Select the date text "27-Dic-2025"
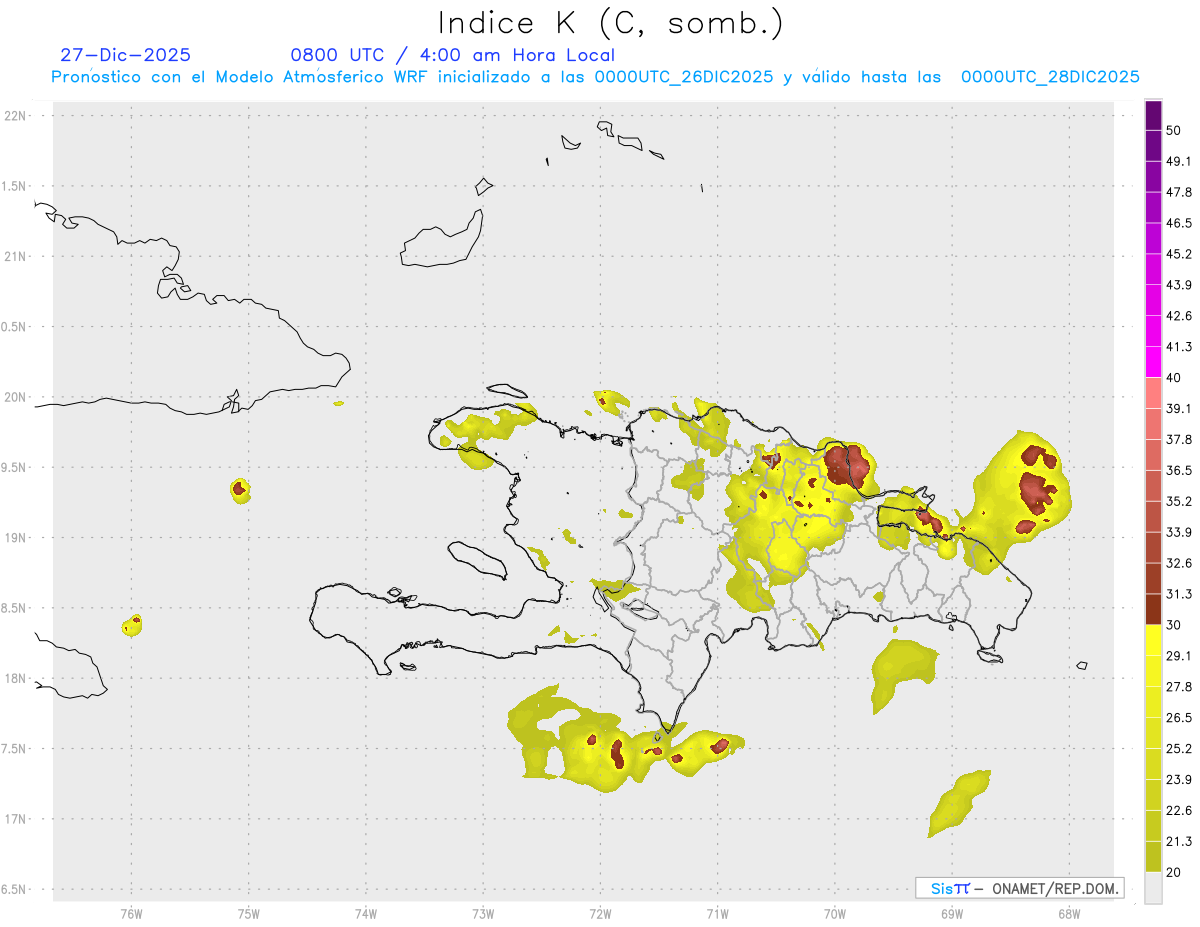 pyautogui.click(x=125, y=55)
